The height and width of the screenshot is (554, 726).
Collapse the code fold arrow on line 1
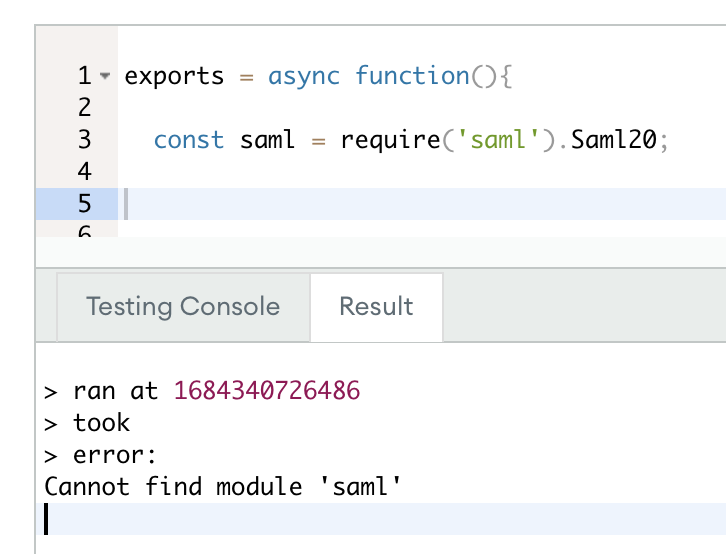coord(106,76)
